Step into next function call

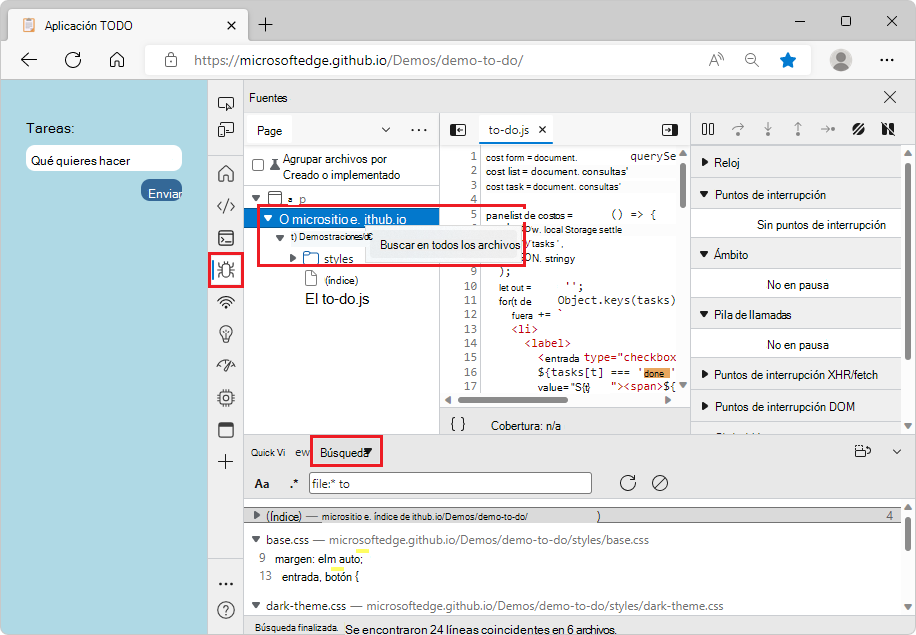point(768,129)
